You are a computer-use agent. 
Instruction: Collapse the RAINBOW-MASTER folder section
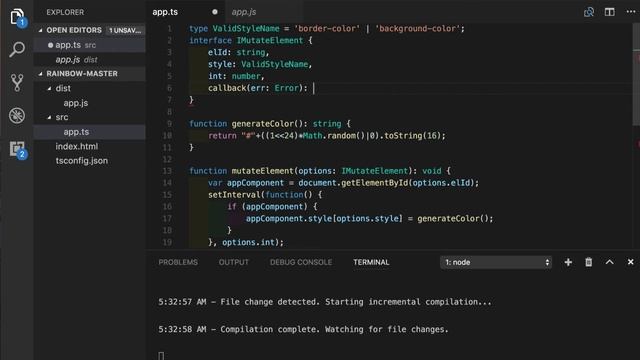click(40, 74)
